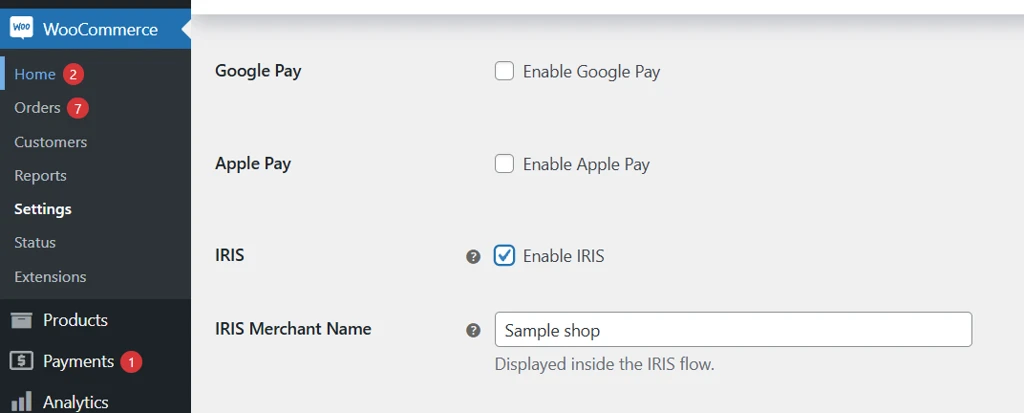Open the Status page link
The height and width of the screenshot is (413, 1024).
coord(35,243)
